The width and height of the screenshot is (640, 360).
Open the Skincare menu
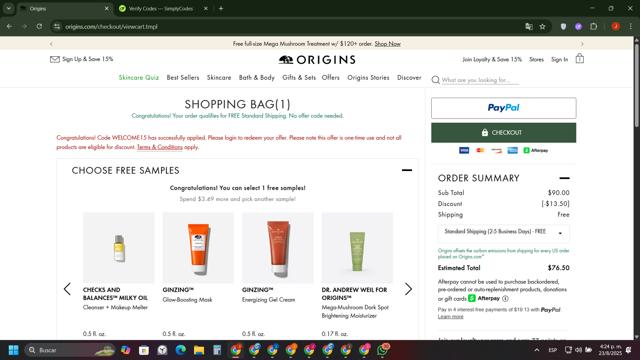[219, 78]
